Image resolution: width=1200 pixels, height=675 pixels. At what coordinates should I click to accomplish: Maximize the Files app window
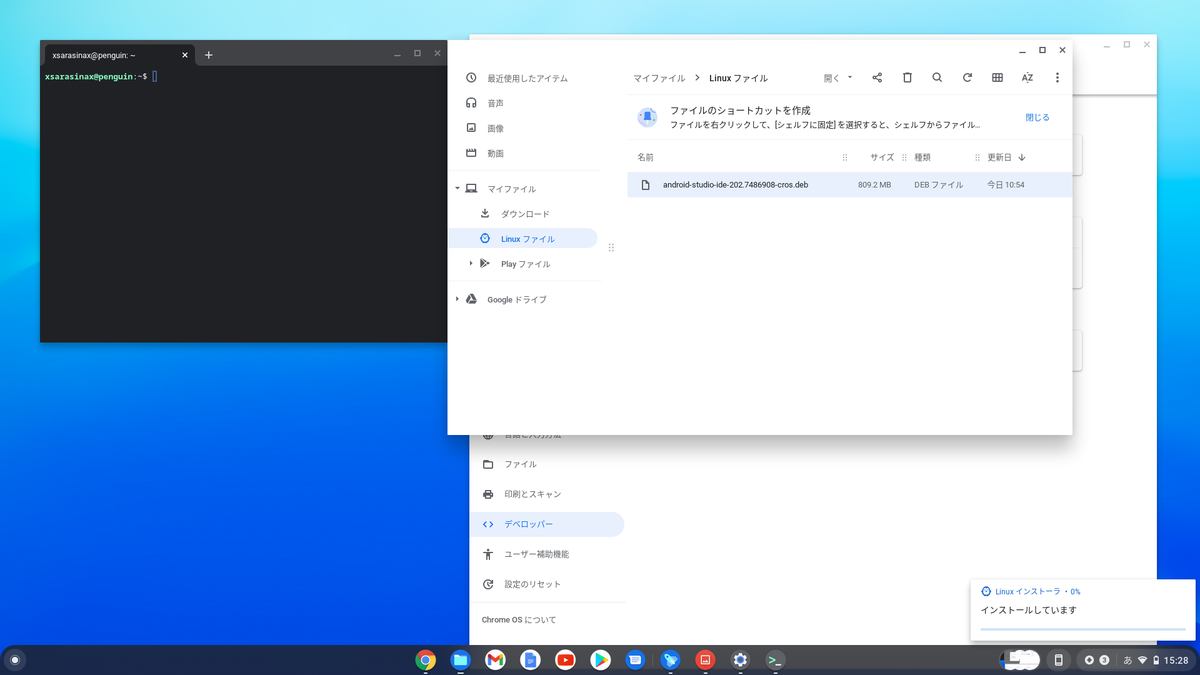(x=1042, y=49)
